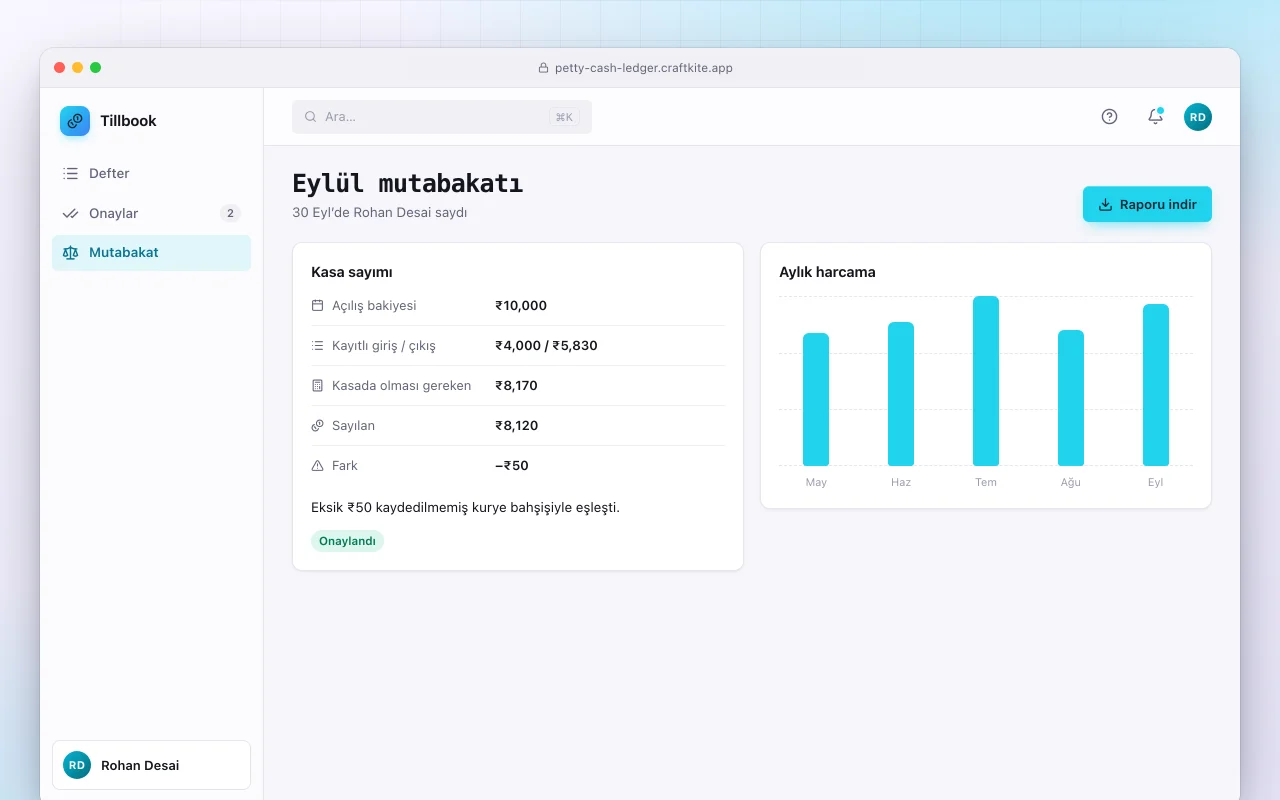This screenshot has width=1280, height=800.
Task: Click the calculator icon beside Kasada olması gereken
Action: [318, 385]
